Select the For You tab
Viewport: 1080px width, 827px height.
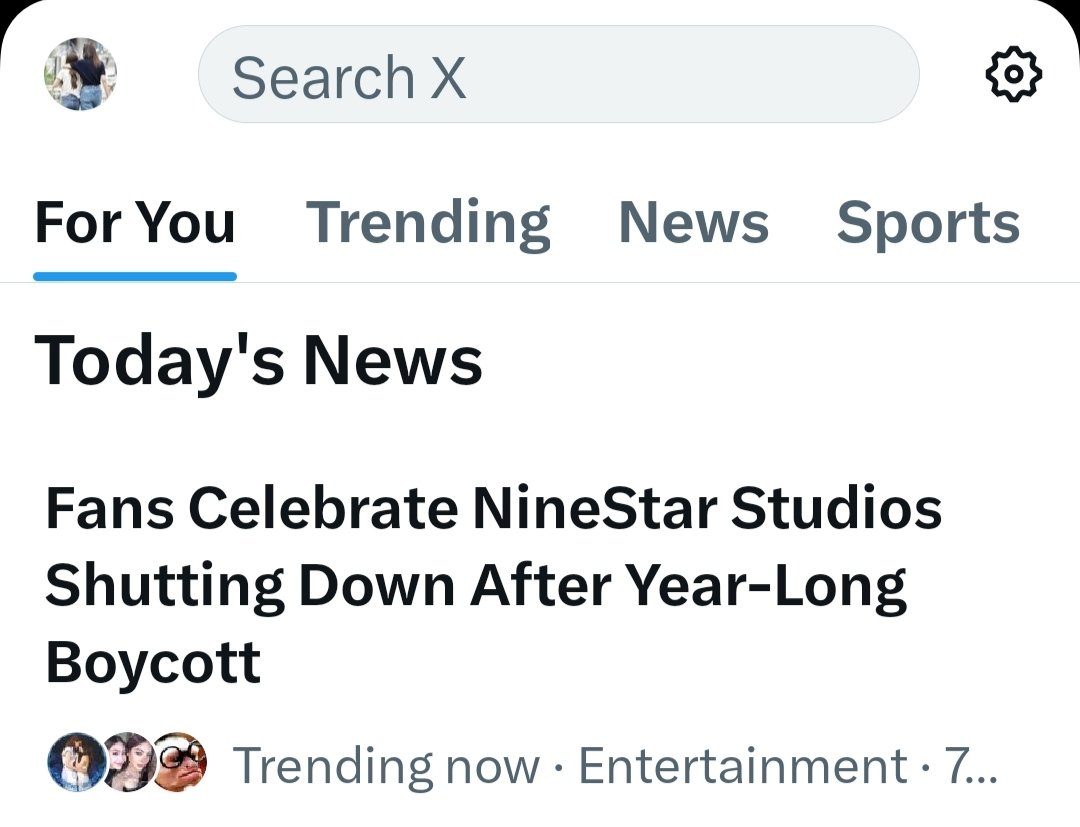click(x=135, y=222)
